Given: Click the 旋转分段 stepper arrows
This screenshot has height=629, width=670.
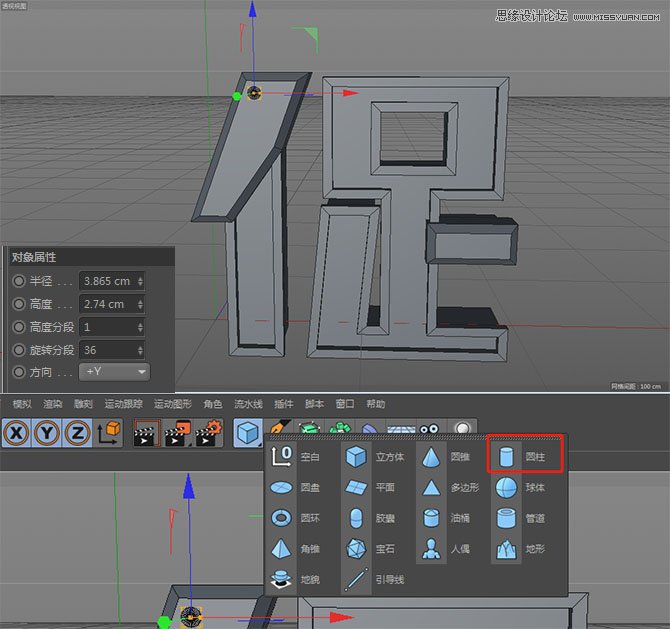Looking at the screenshot, I should pyautogui.click(x=140, y=350).
